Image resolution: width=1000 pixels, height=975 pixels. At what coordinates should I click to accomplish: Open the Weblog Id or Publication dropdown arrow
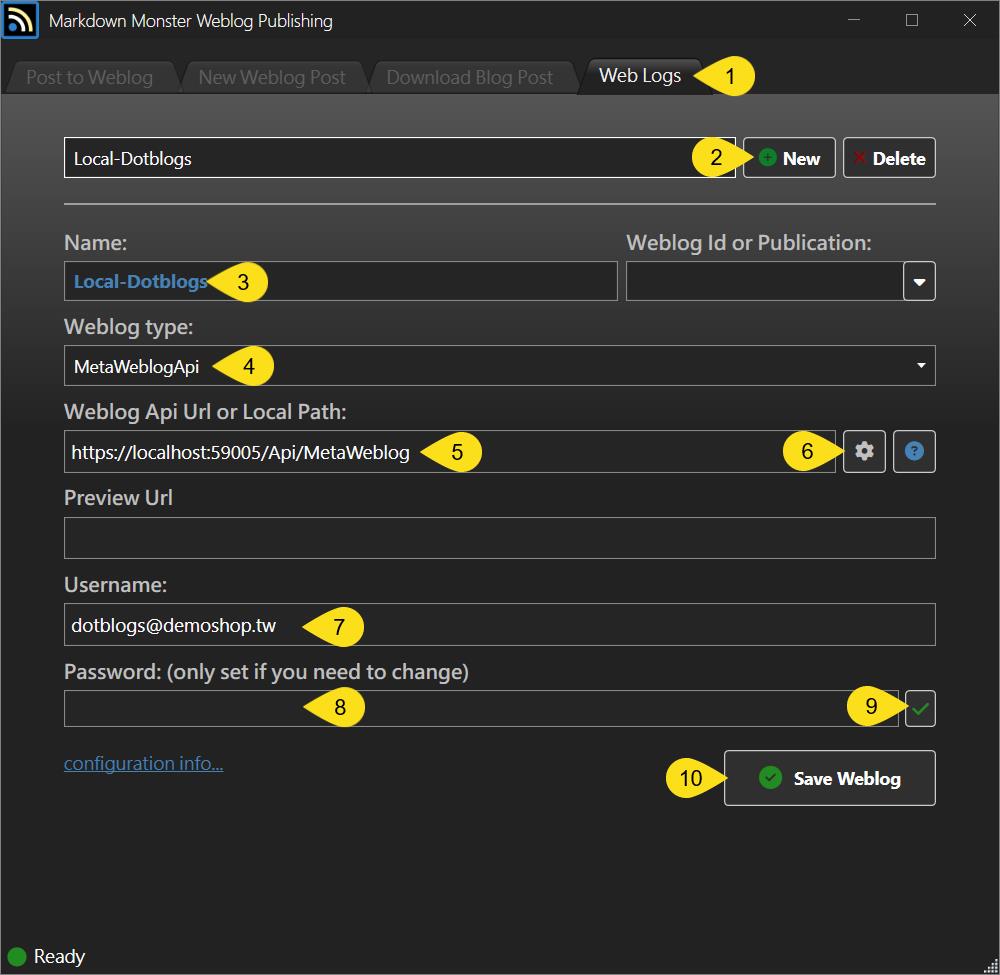click(x=919, y=282)
